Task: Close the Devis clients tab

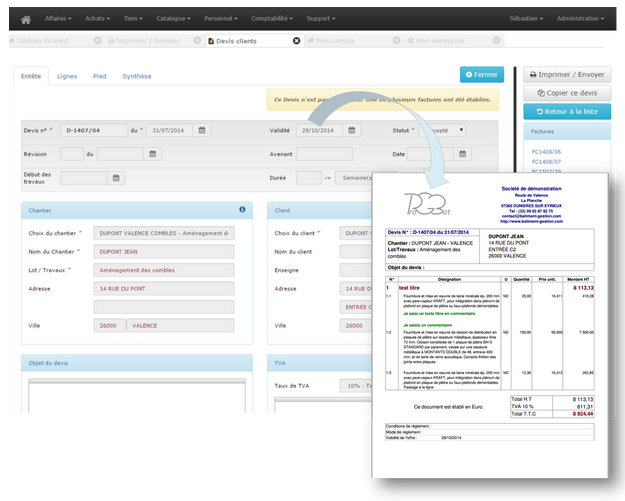Action: click(x=296, y=41)
